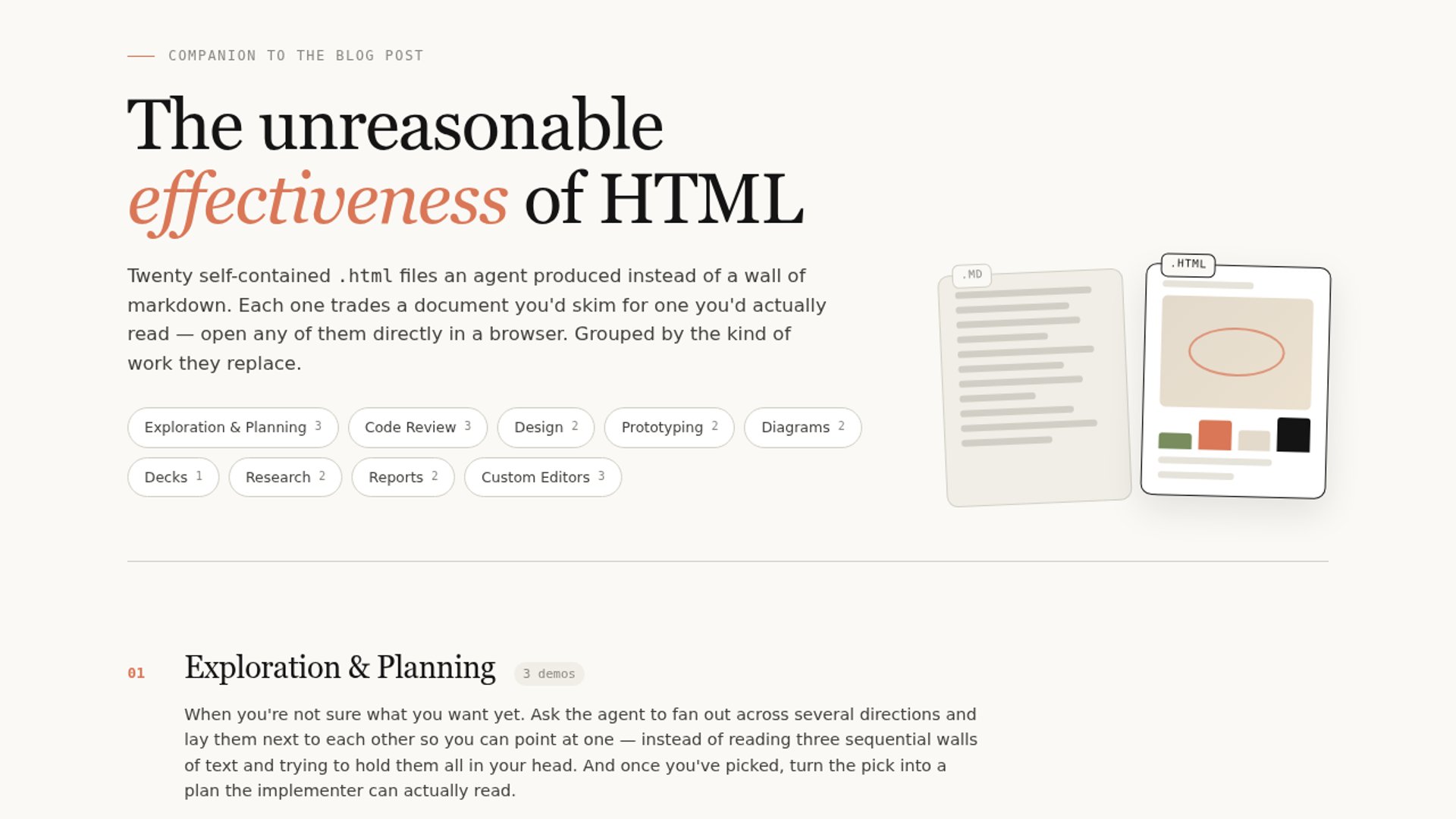Viewport: 1456px width, 819px height.
Task: Click the 3 demos badge
Action: 549,674
